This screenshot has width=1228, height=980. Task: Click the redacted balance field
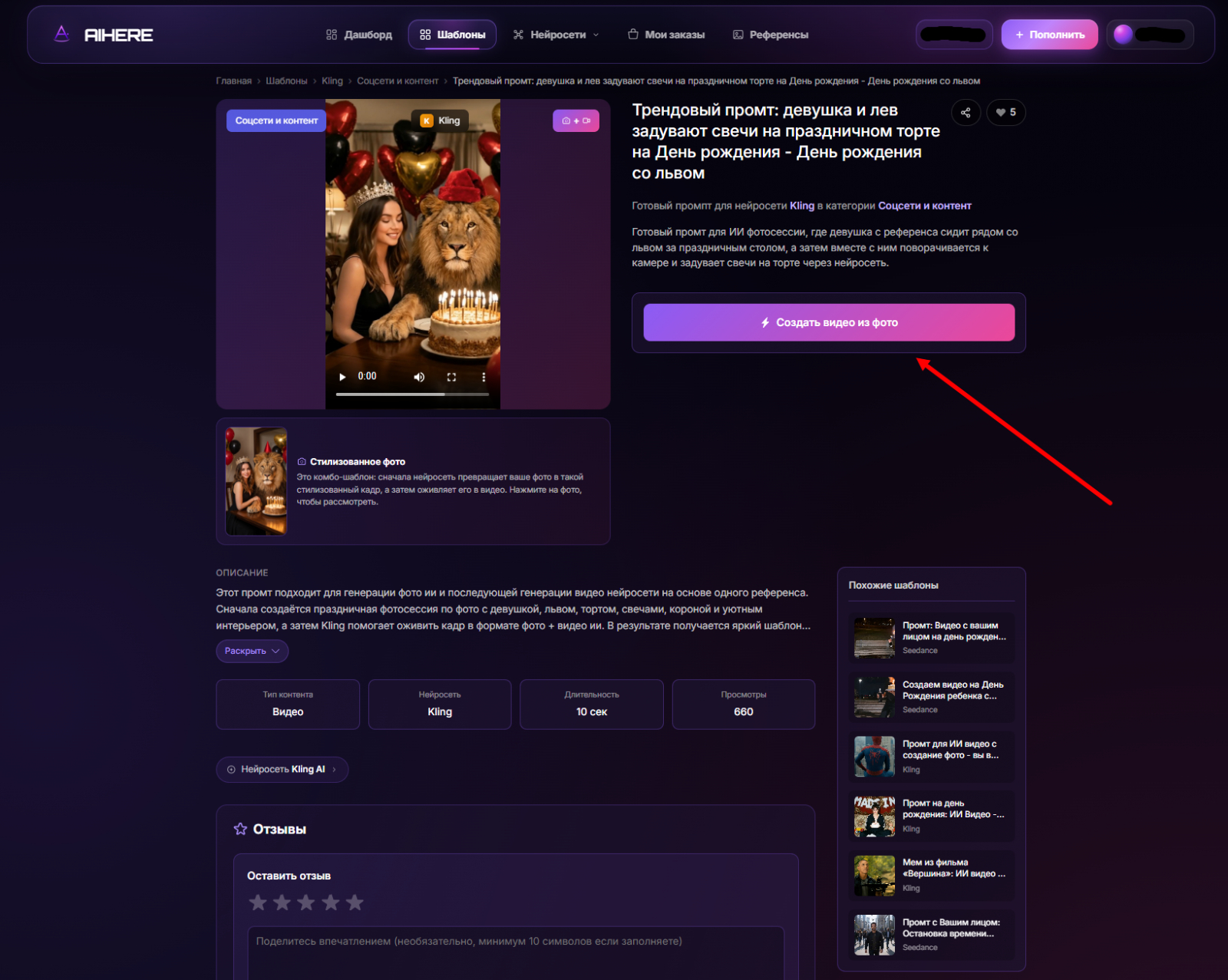[x=954, y=35]
